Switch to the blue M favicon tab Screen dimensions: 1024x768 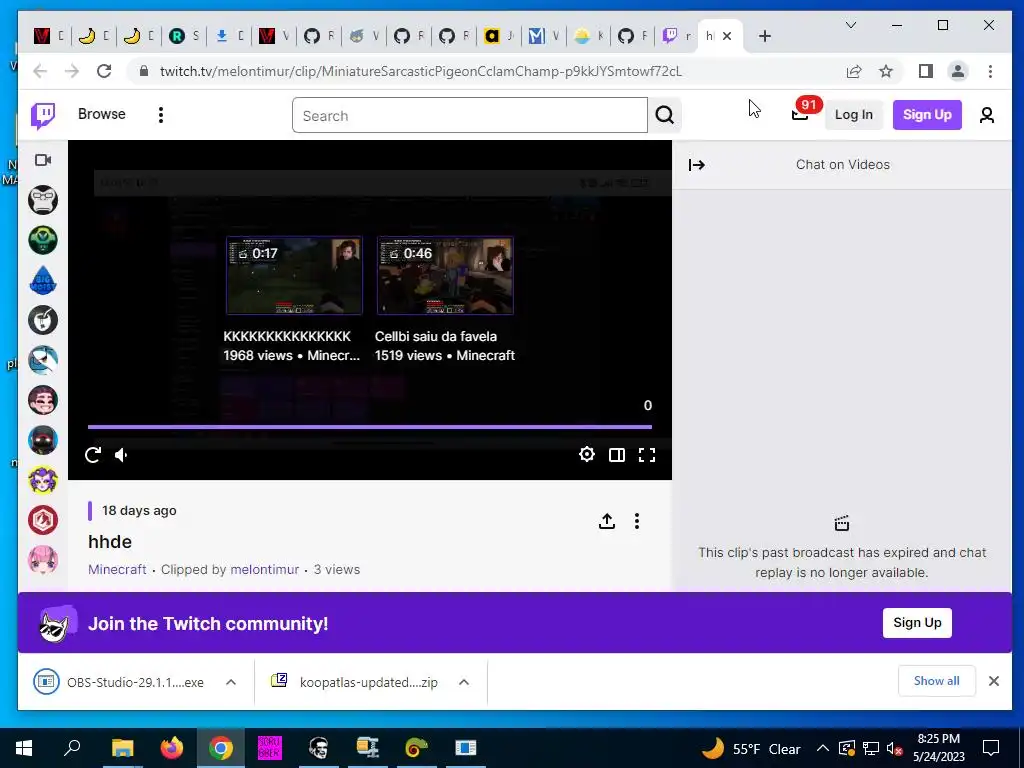pos(536,36)
